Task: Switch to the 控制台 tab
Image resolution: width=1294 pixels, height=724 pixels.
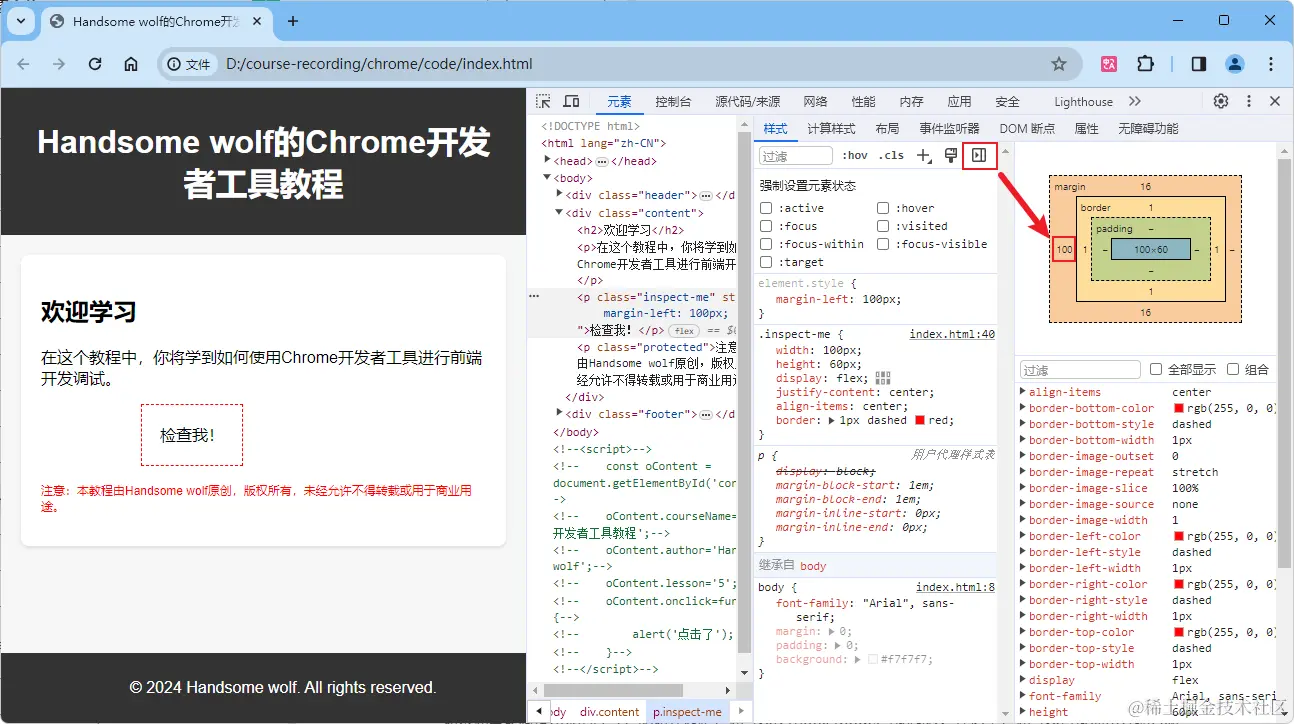Action: point(673,101)
